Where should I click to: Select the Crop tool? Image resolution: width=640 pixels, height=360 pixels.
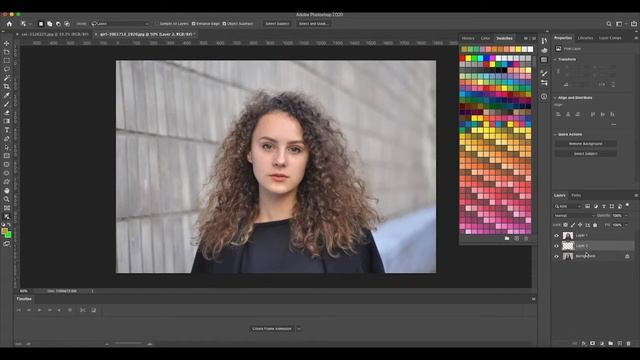click(x=7, y=87)
